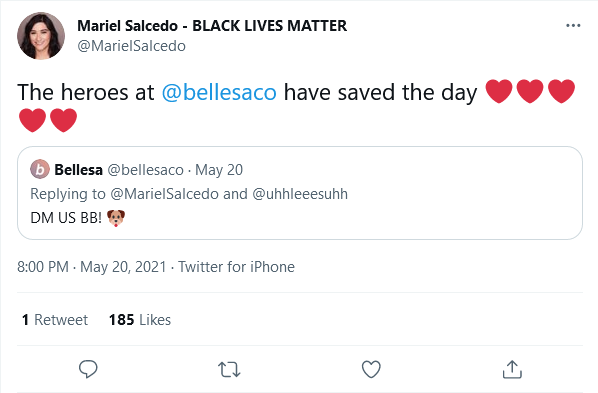598x393 pixels.
Task: Open the 8:00 PM May 20, 2021 timestamp
Action: (x=92, y=267)
